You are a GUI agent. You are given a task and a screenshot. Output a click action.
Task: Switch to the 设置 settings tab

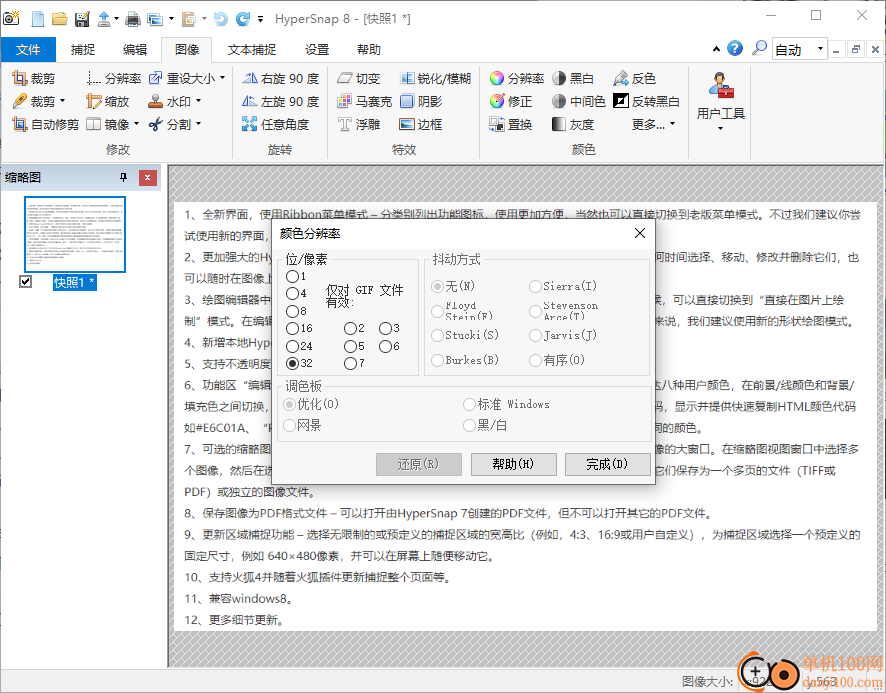tap(316, 50)
